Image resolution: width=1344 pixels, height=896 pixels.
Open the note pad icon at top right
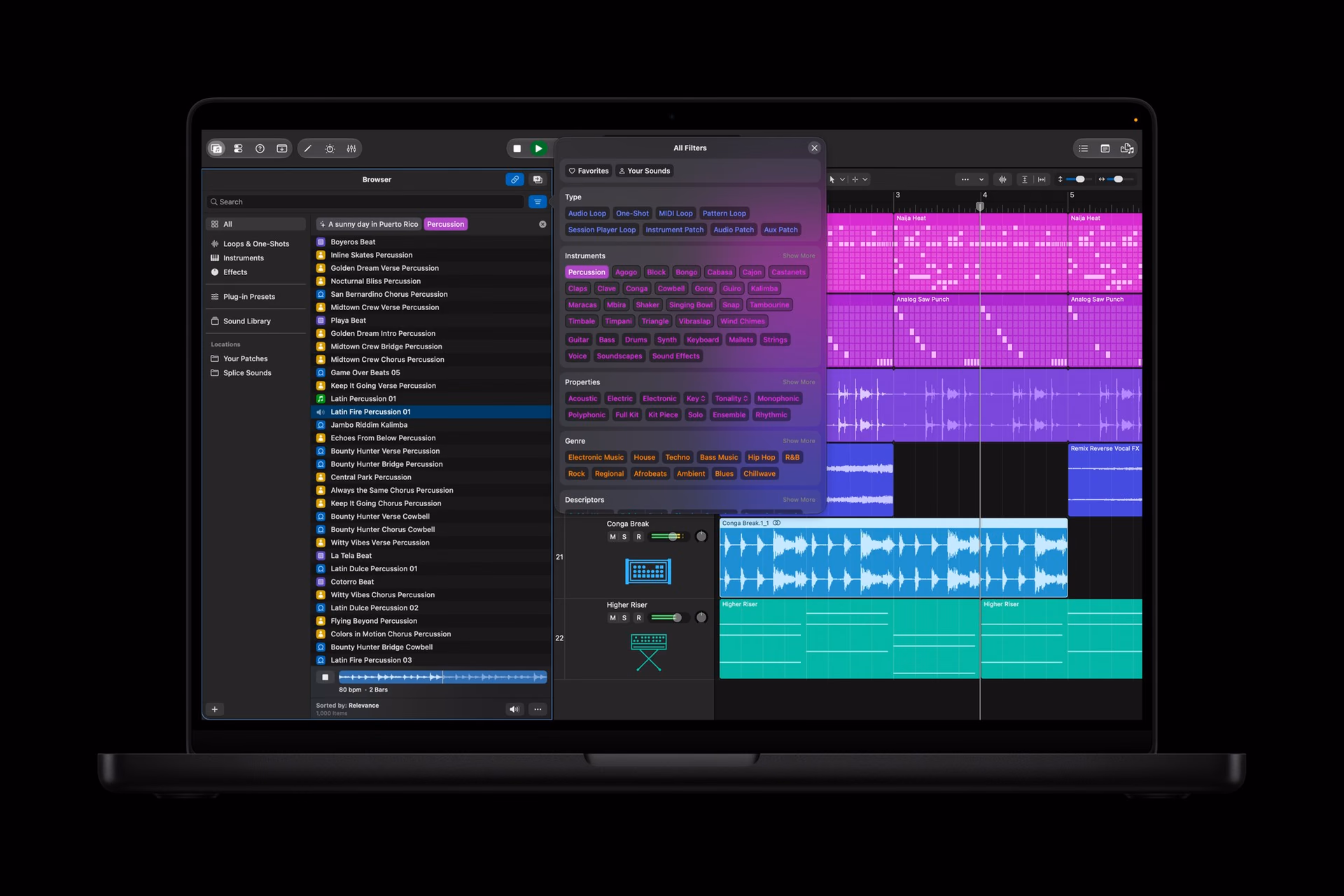coord(1105,148)
